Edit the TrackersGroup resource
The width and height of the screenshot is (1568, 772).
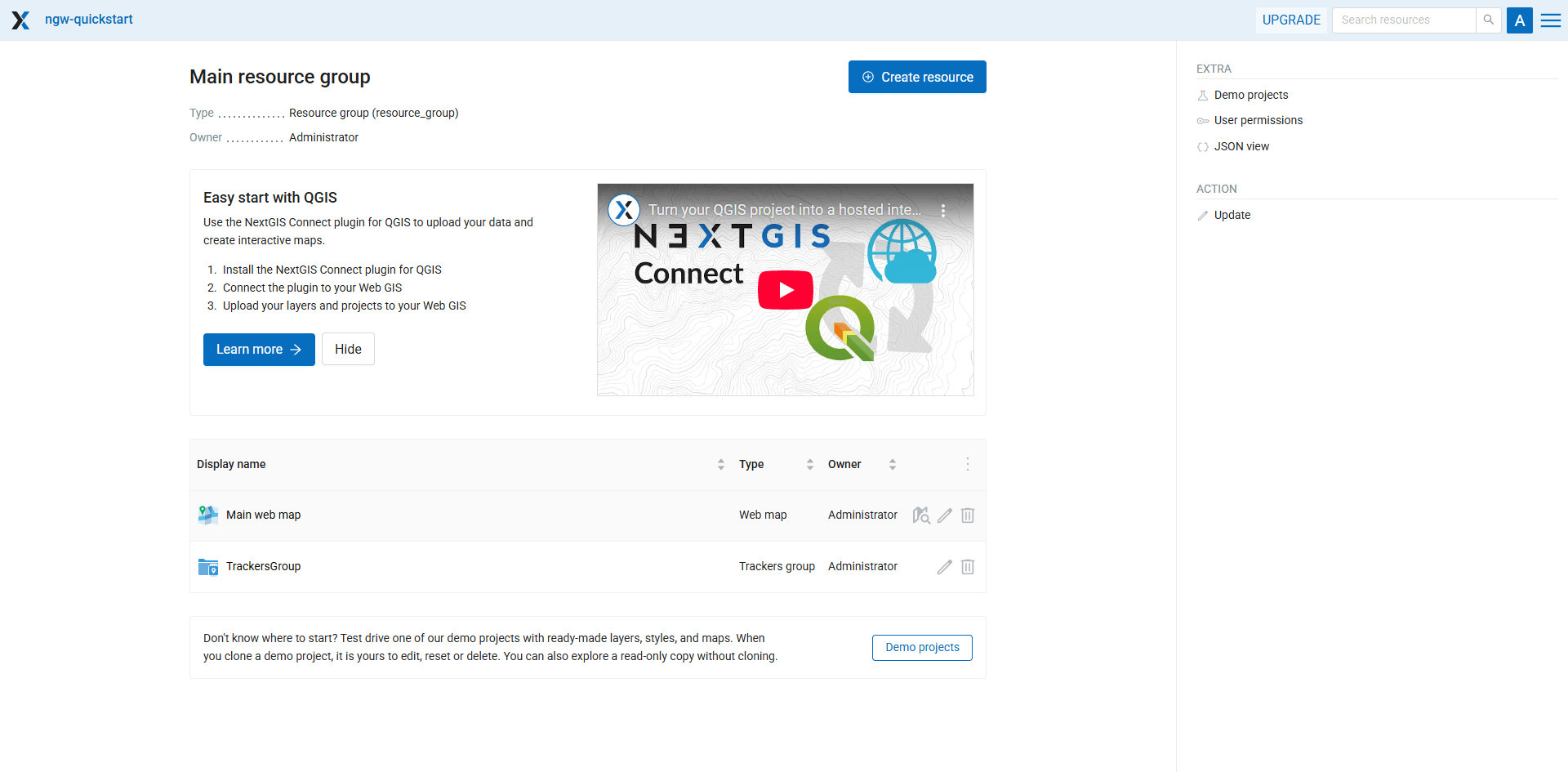(x=945, y=567)
